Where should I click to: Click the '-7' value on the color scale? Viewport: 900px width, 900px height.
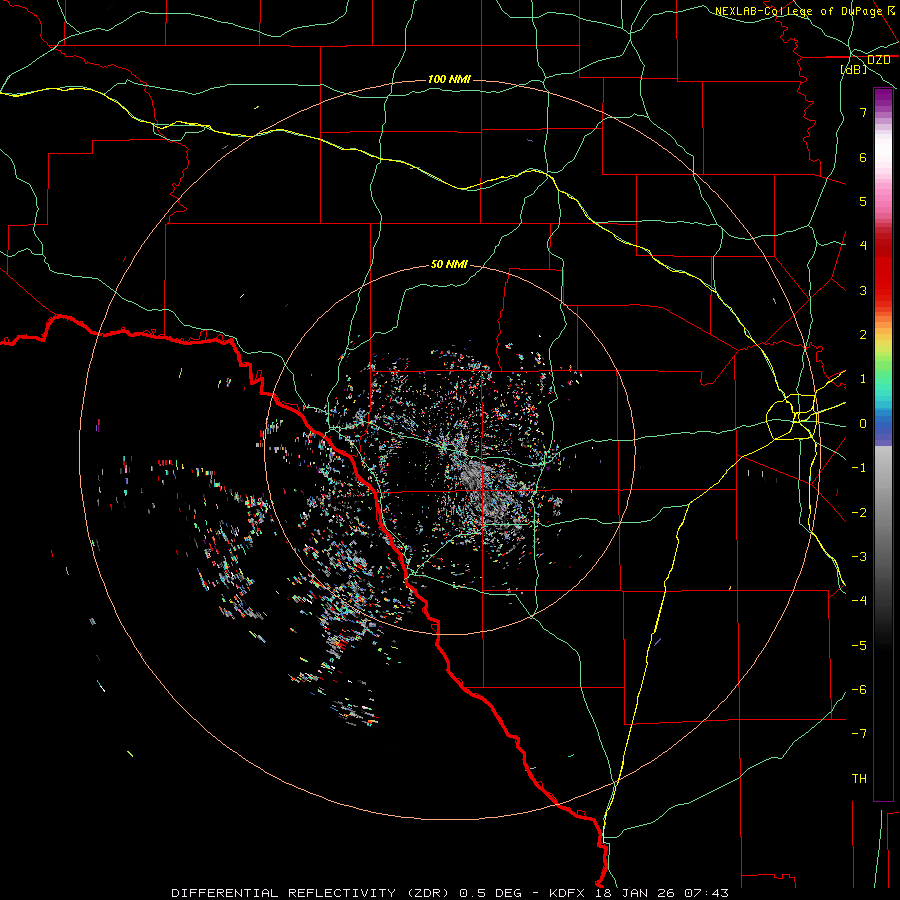click(x=859, y=734)
